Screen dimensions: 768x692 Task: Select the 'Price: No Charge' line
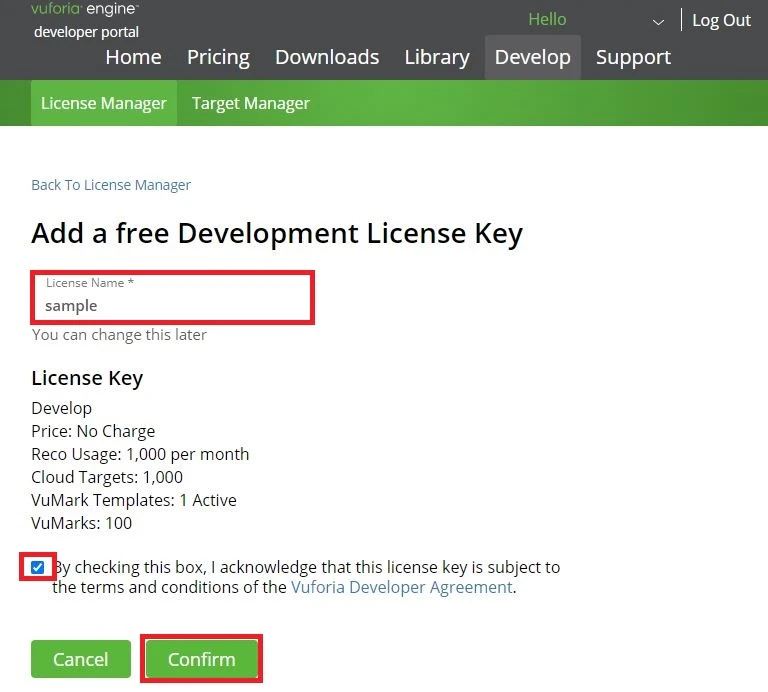pos(93,431)
